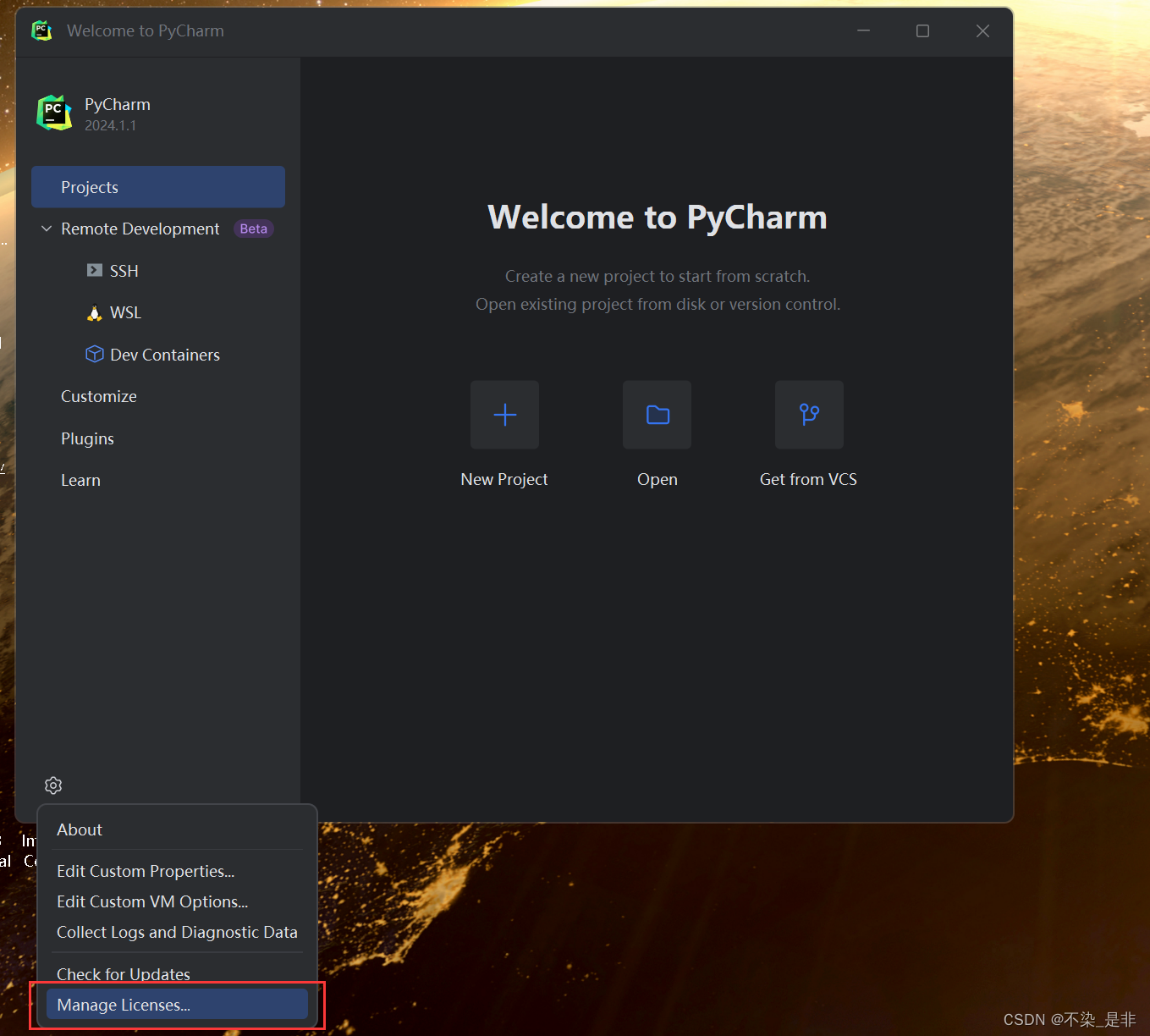Click the New Project label
Image resolution: width=1150 pixels, height=1036 pixels.
tap(504, 479)
